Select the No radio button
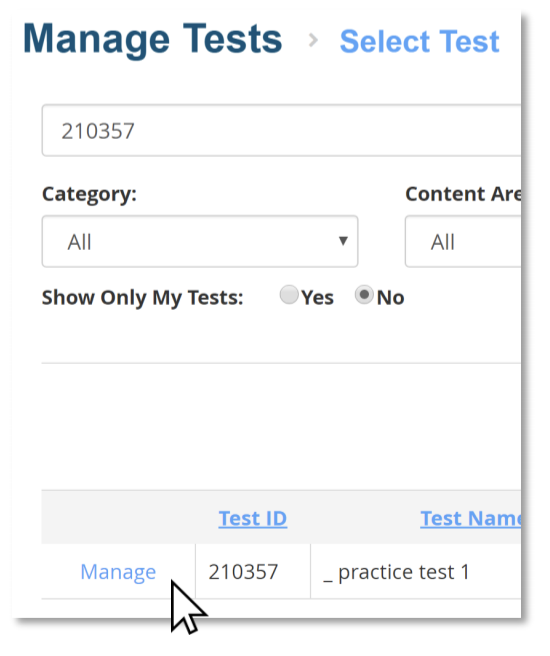Screen dimensions: 550x656 [364, 295]
